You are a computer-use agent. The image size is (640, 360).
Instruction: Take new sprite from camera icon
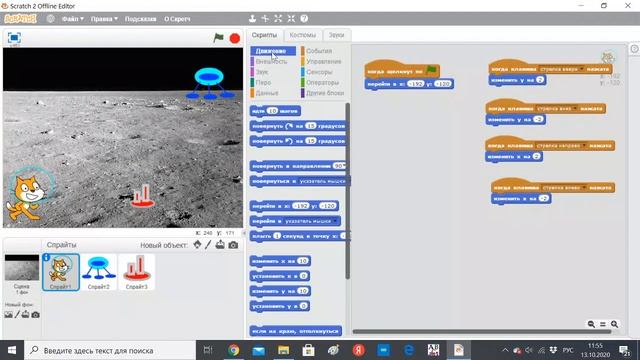tap(233, 245)
